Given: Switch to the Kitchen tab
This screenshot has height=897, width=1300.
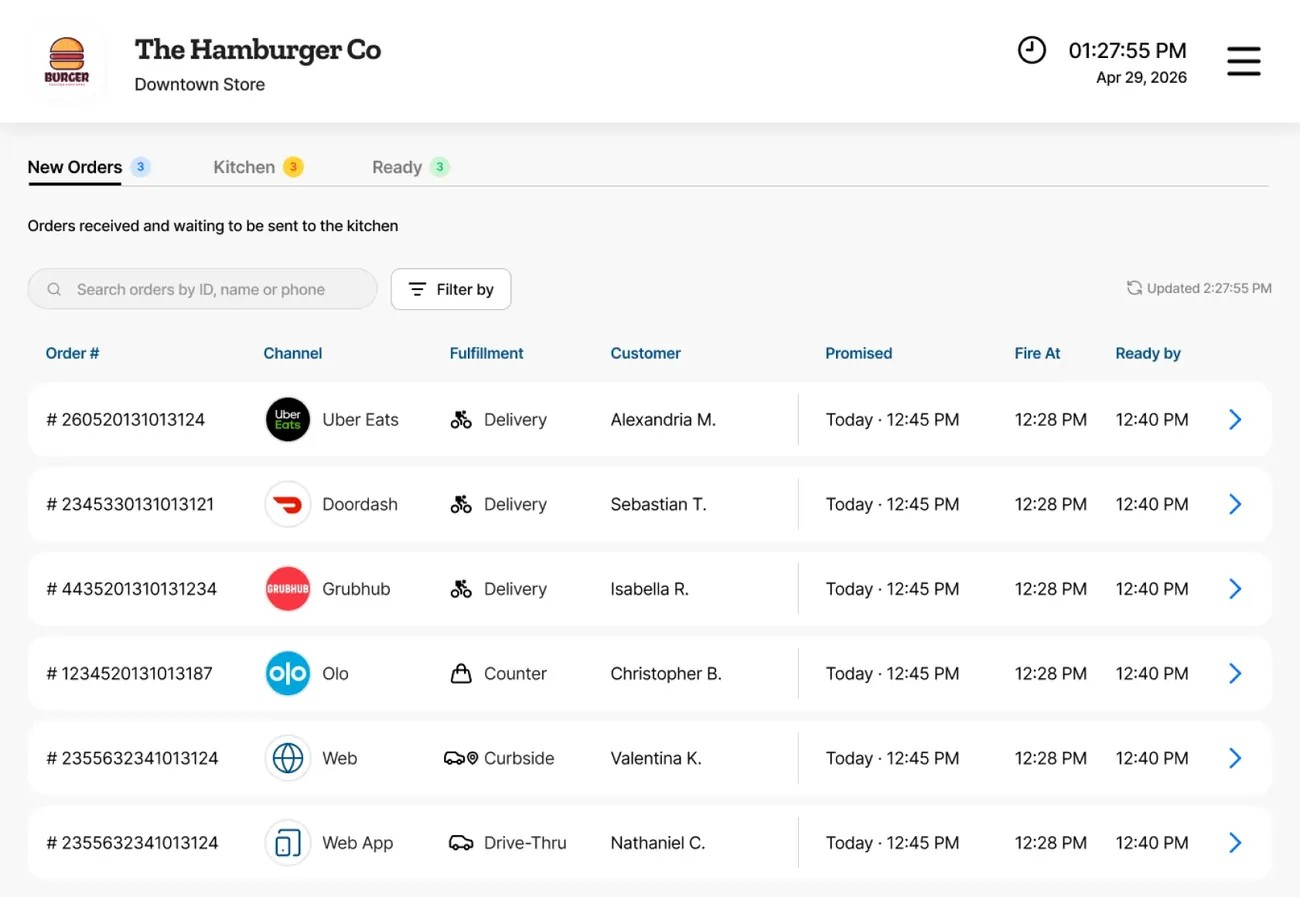Looking at the screenshot, I should tap(244, 167).
